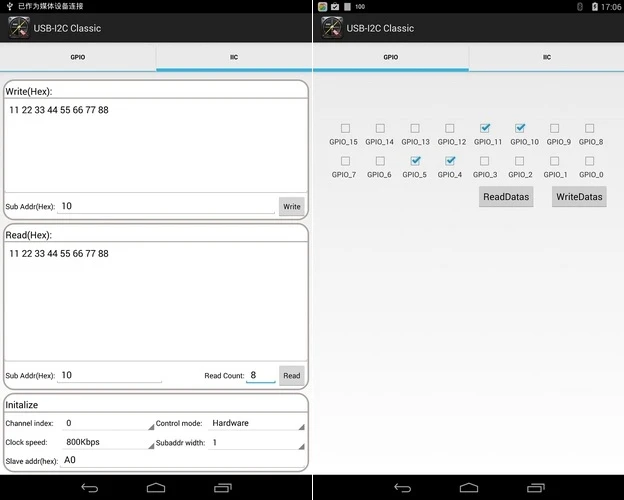Tap the Read button
The image size is (624, 500).
point(292,376)
